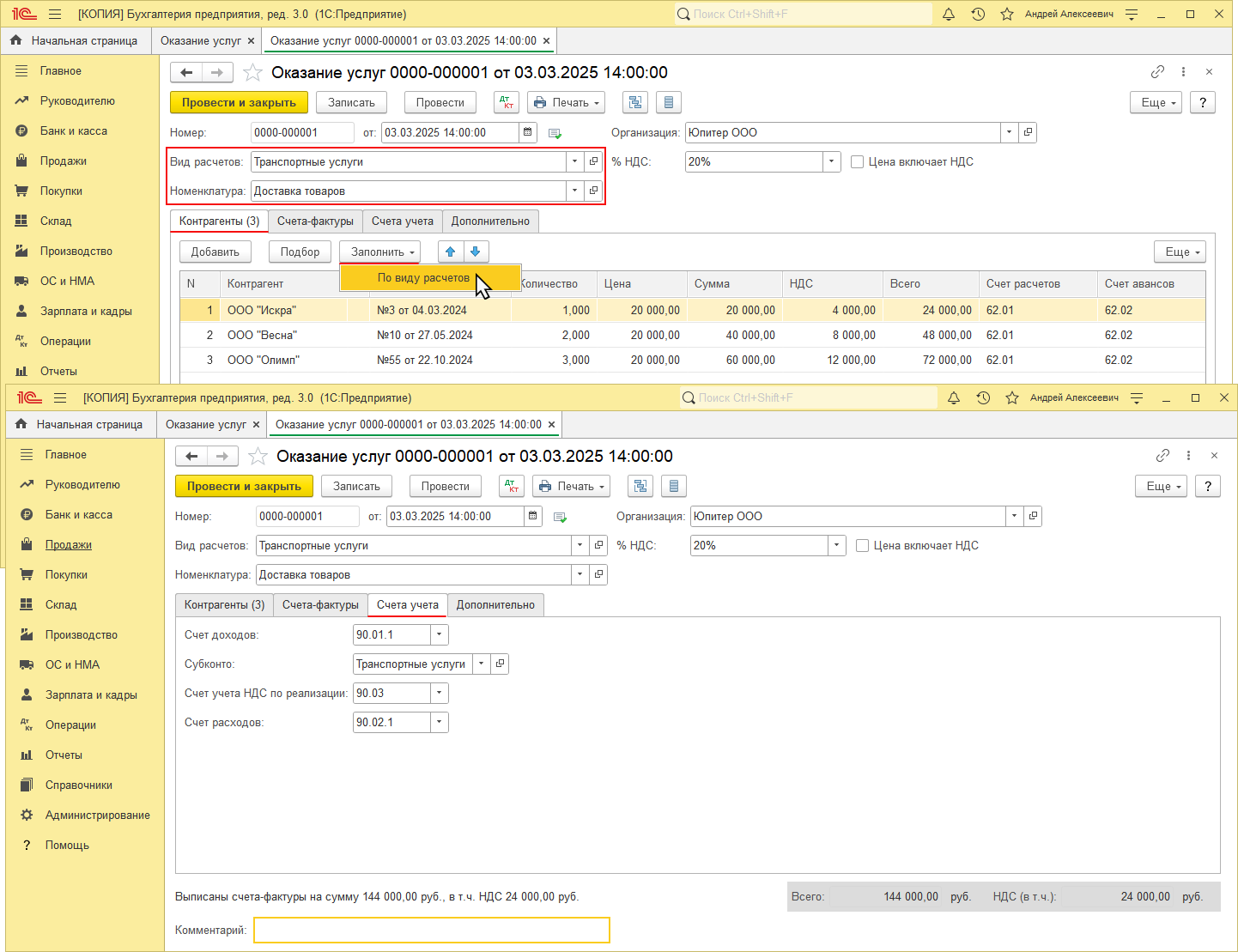Expand the Счет доходов 90.01.1 dropdown
The image size is (1238, 952).
pos(439,634)
